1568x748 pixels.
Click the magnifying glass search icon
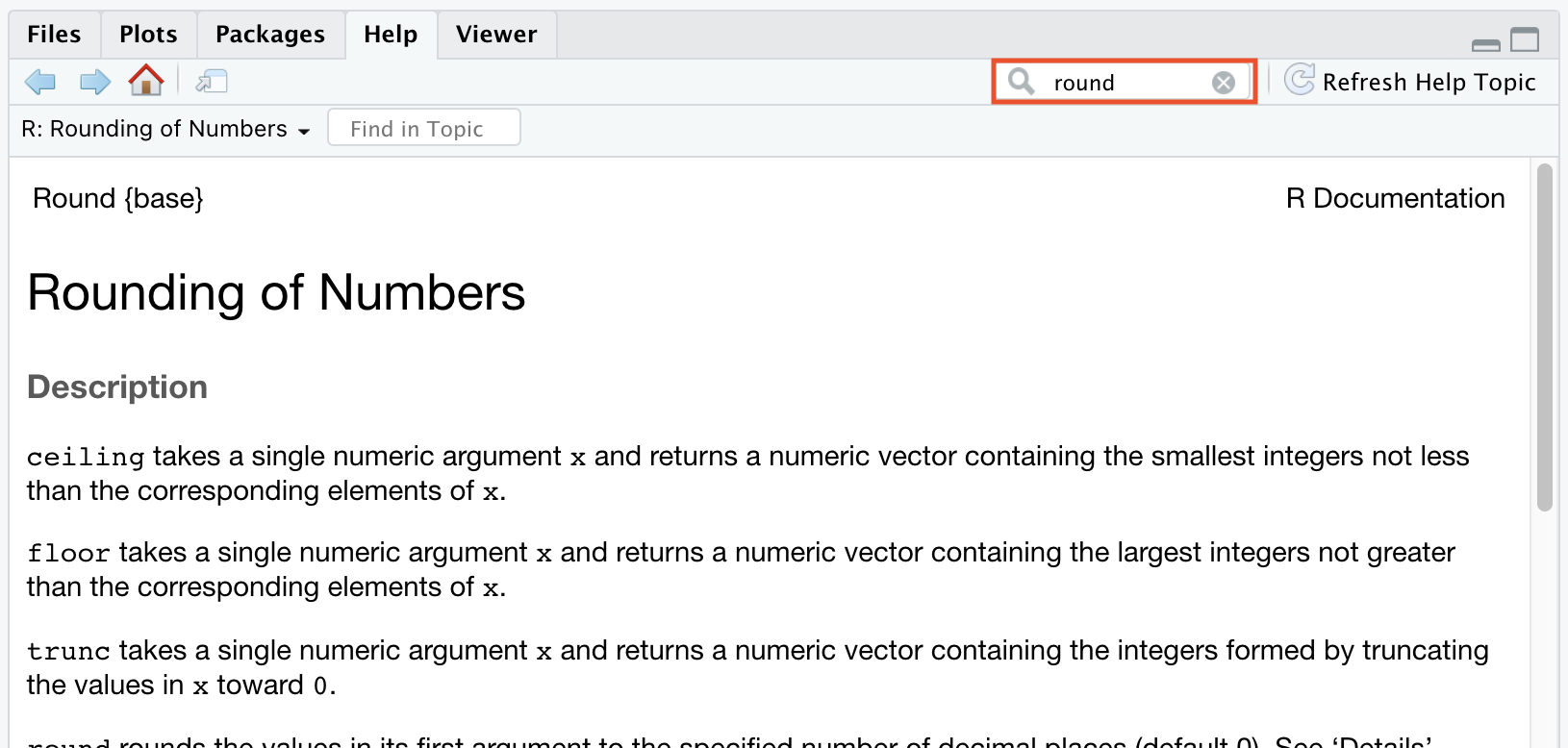tap(1021, 82)
